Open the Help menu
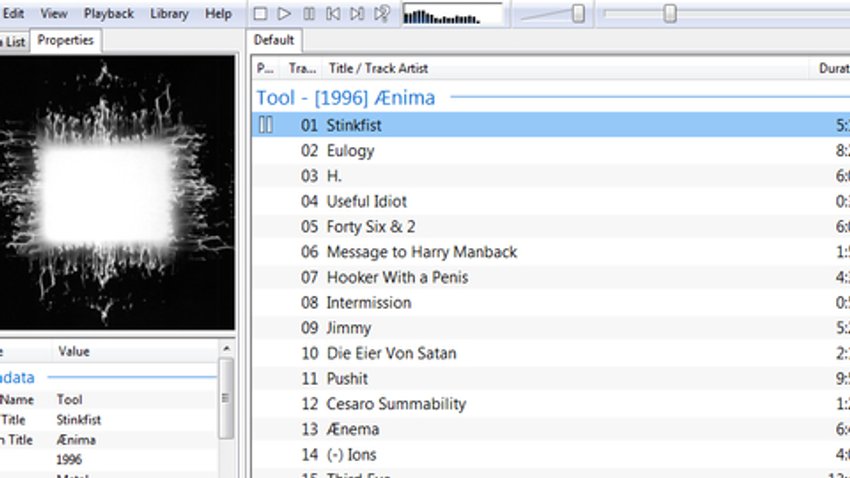850x478 pixels. click(x=218, y=14)
